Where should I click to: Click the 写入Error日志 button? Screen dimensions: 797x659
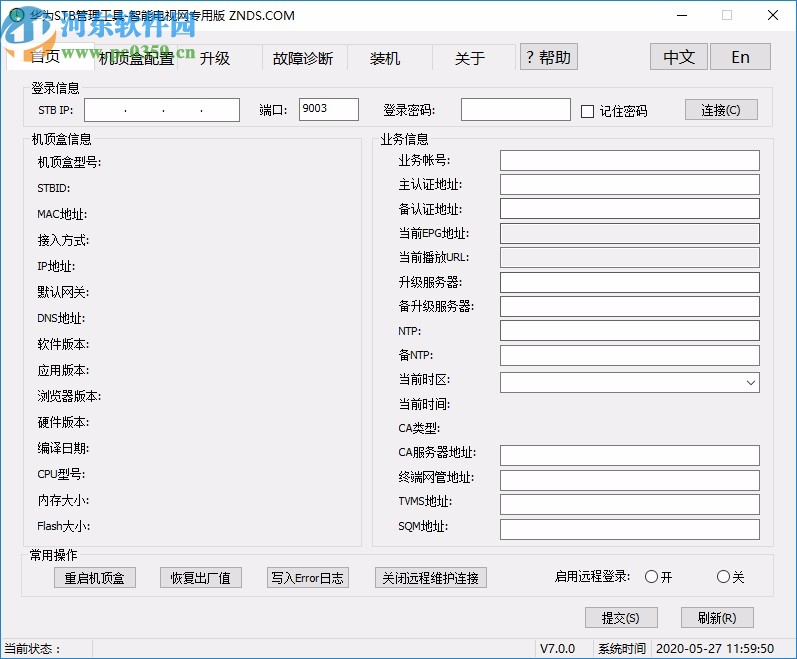pos(308,578)
